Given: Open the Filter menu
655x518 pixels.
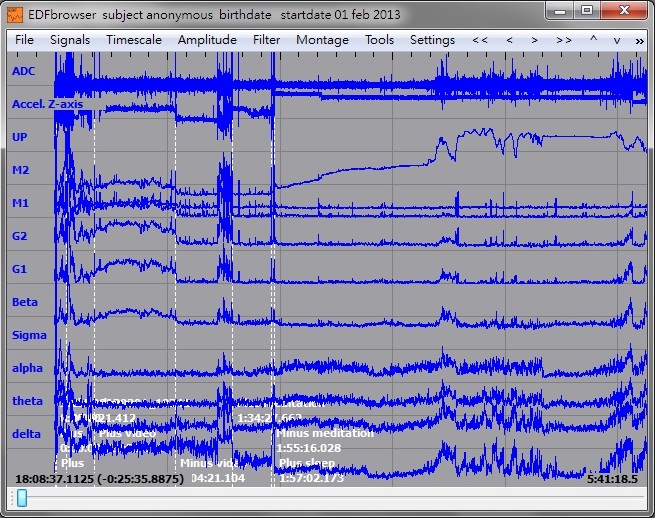Looking at the screenshot, I should pos(266,40).
